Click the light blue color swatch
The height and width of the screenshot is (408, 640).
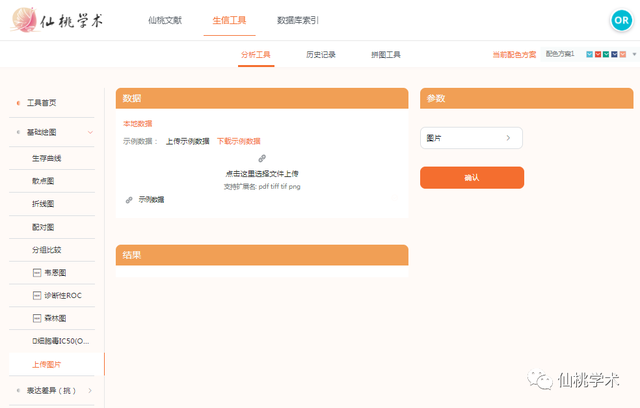[x=589, y=54]
